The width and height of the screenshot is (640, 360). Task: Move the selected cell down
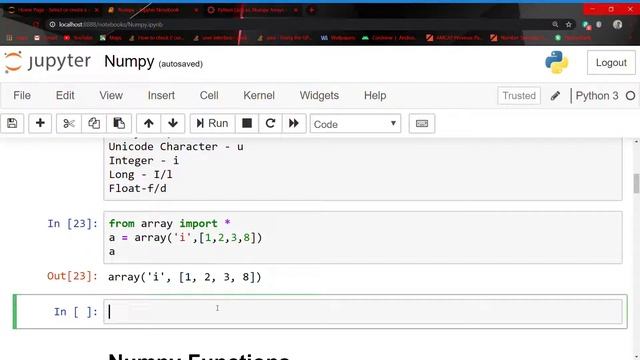[173, 123]
